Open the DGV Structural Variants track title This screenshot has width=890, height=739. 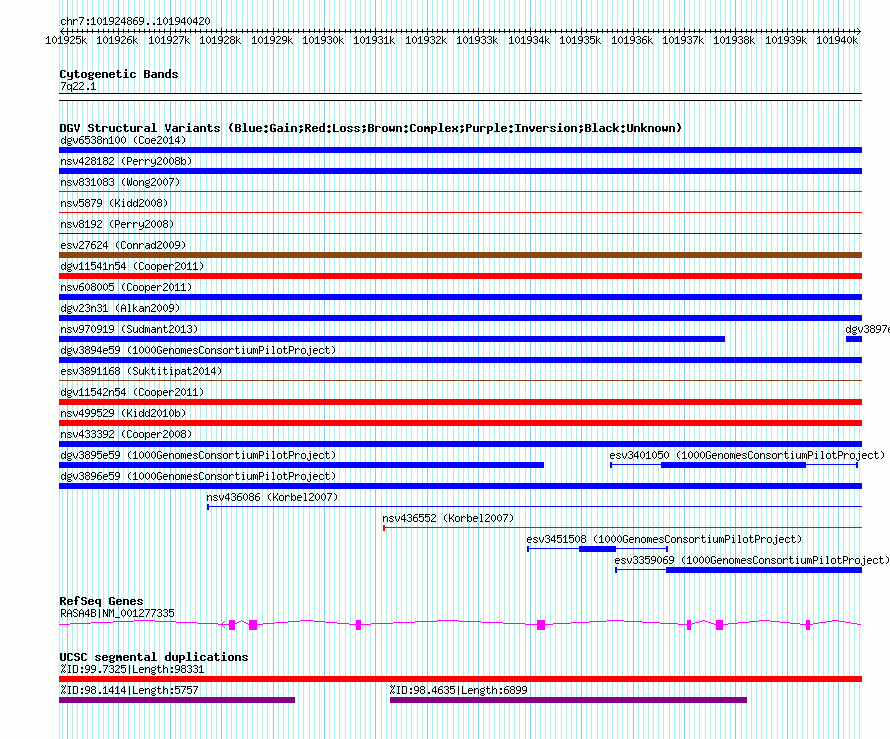tap(371, 128)
